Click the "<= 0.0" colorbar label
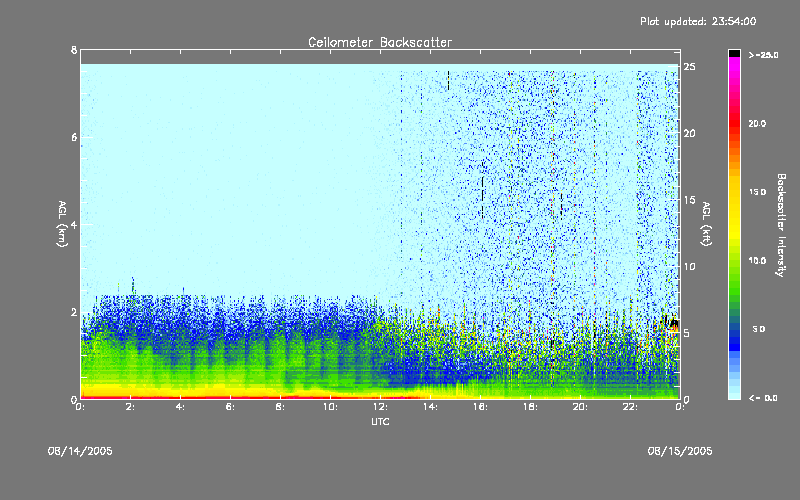 pyautogui.click(x=764, y=398)
